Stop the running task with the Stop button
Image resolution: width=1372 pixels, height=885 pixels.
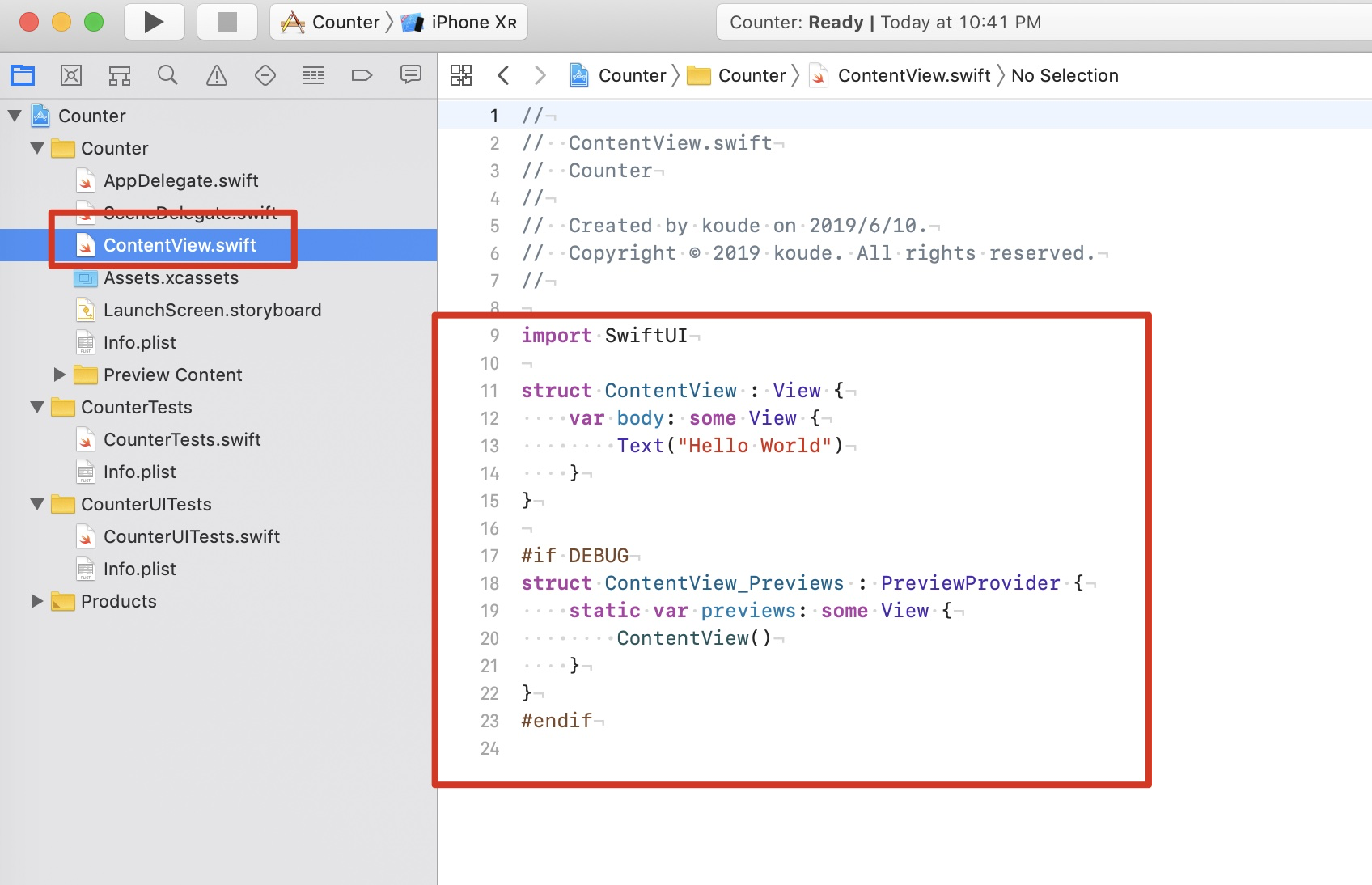click(x=227, y=22)
